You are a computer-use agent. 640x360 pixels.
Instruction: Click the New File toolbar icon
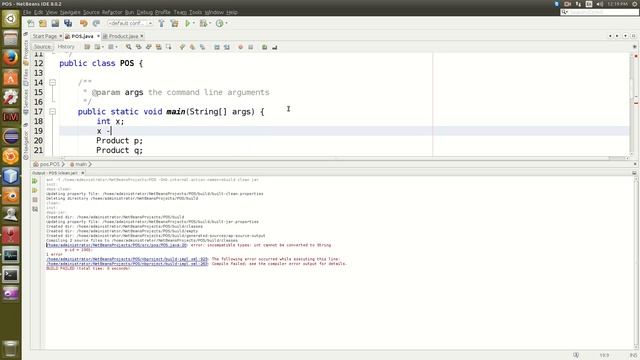(x=31, y=23)
